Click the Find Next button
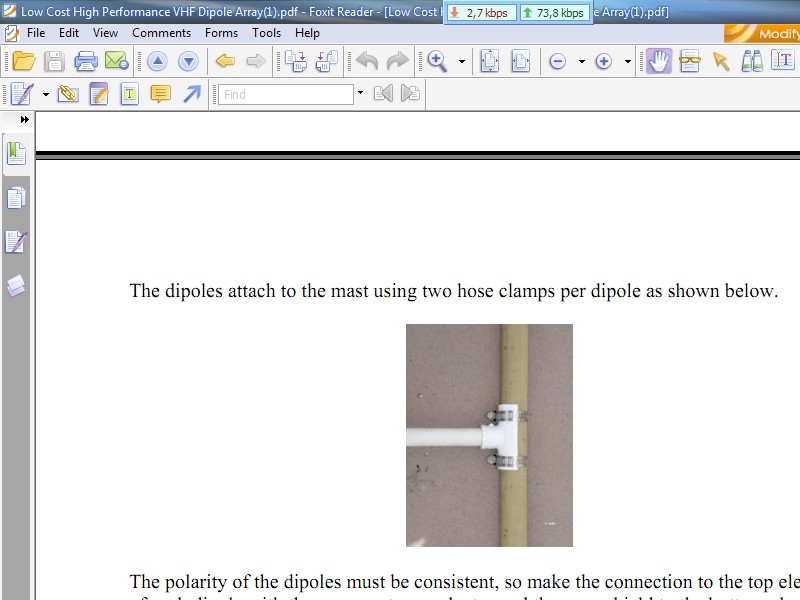Screen dimensions: 800x600 coord(410,94)
